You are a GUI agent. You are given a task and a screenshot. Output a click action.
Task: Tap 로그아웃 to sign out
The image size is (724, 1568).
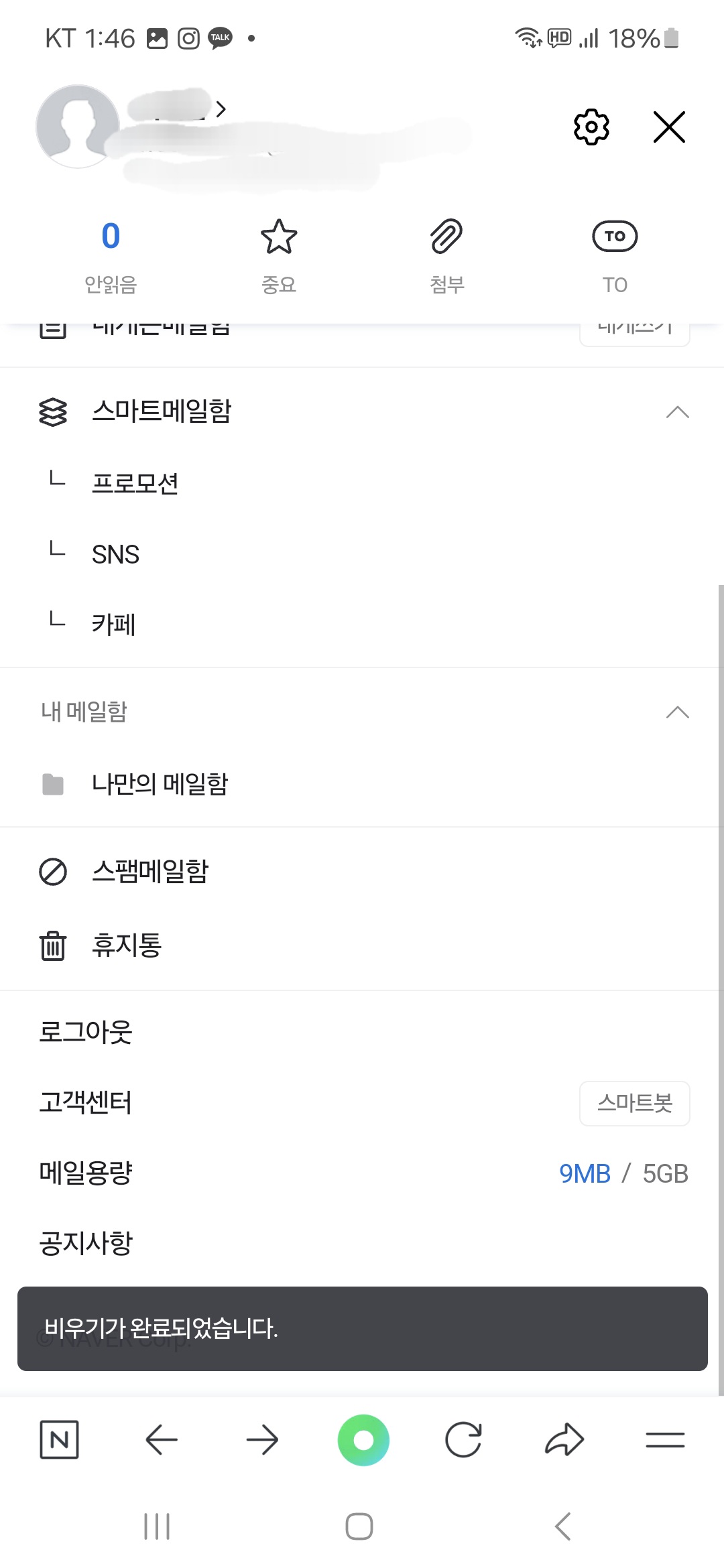[x=86, y=1032]
